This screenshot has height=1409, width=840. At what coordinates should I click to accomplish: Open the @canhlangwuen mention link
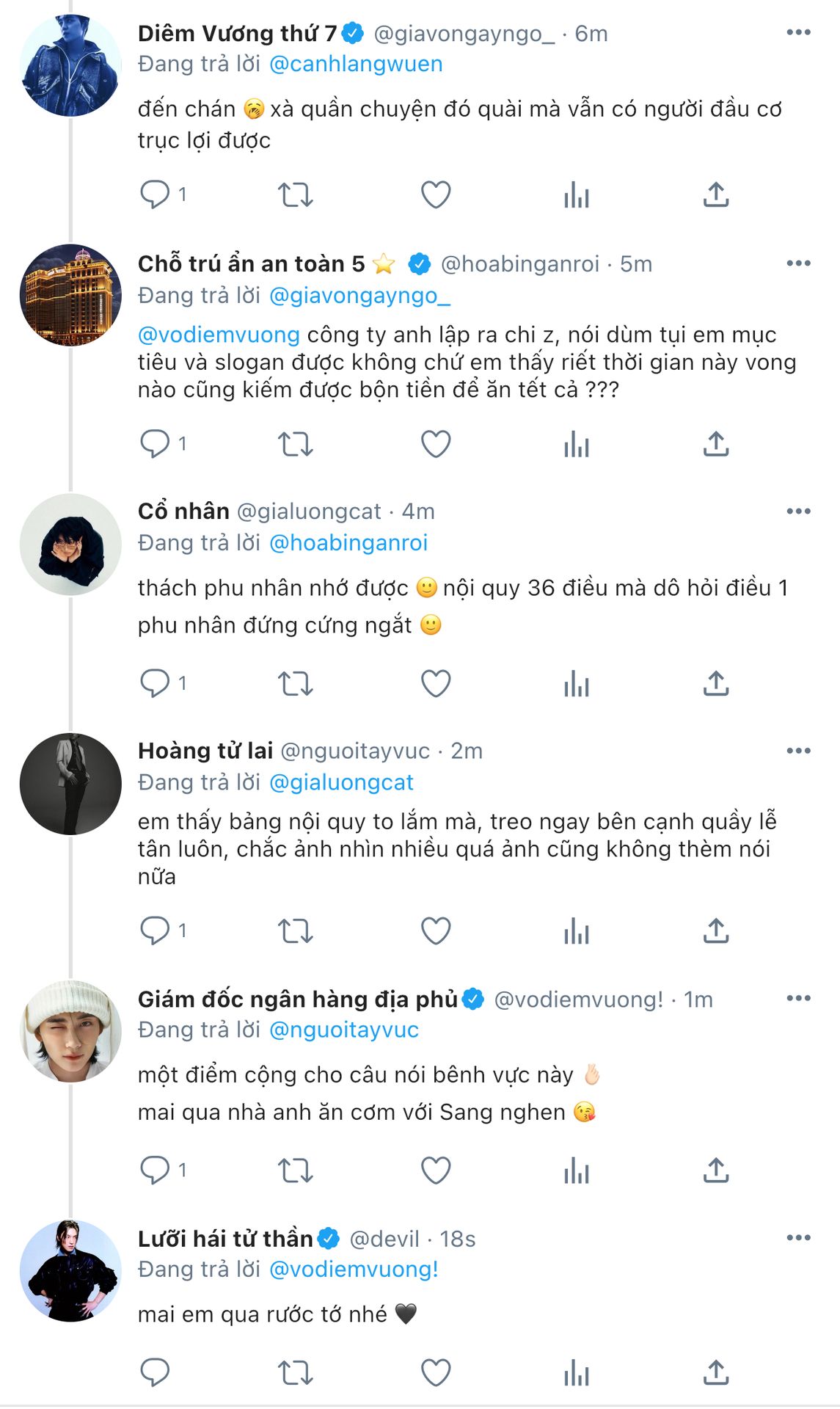[356, 65]
